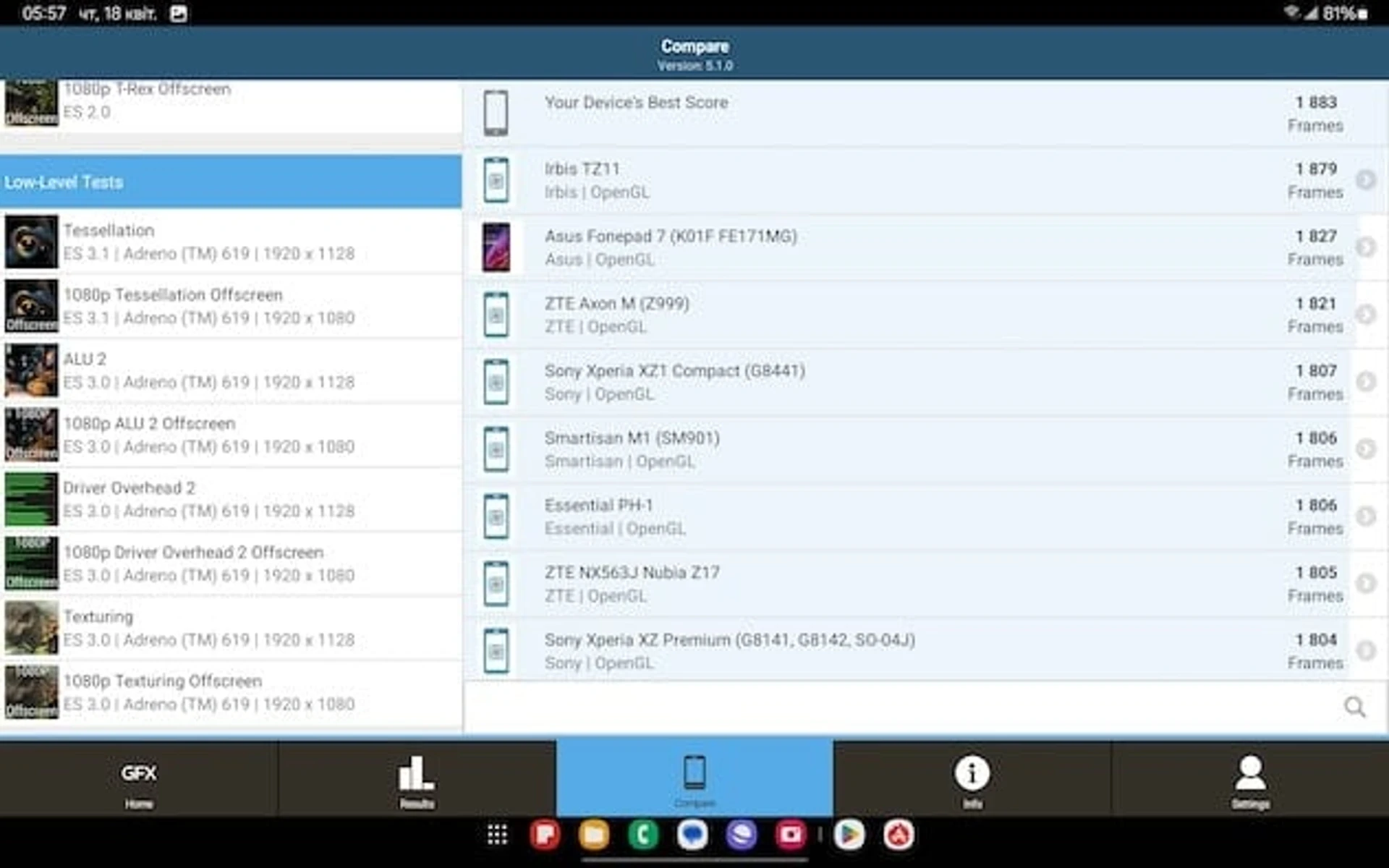
Task: Click the ZTE Axon M device icon
Action: [496, 314]
